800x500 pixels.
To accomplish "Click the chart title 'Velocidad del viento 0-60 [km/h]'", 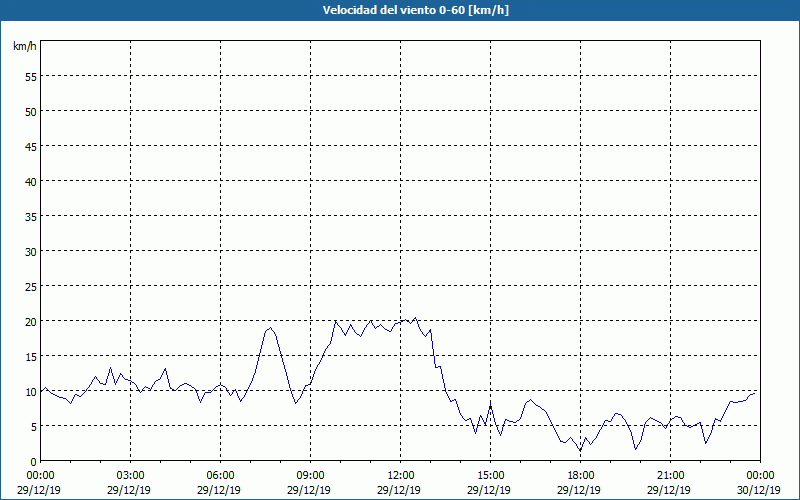I will (415, 10).
